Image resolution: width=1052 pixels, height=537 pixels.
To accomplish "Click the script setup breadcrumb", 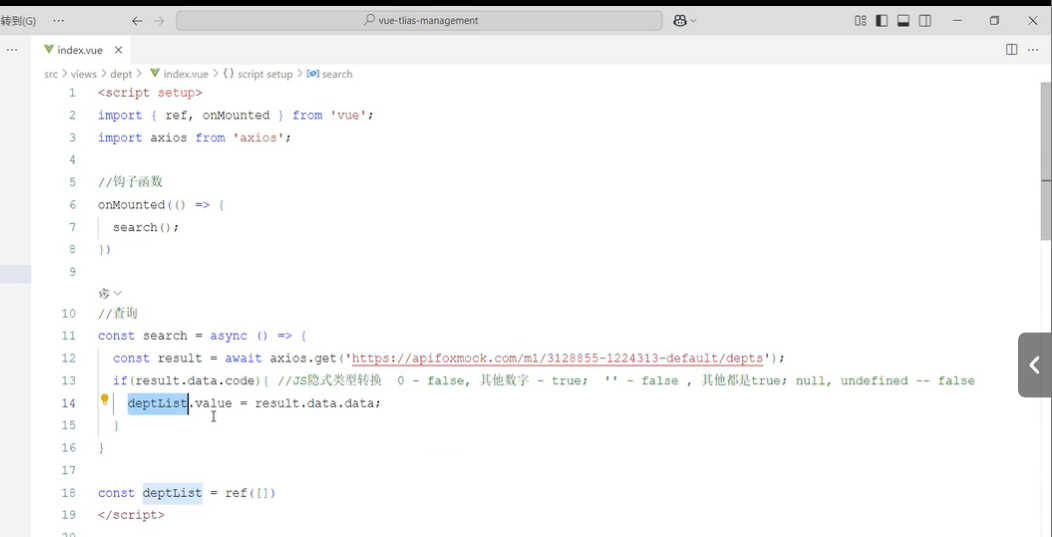I will click(258, 74).
